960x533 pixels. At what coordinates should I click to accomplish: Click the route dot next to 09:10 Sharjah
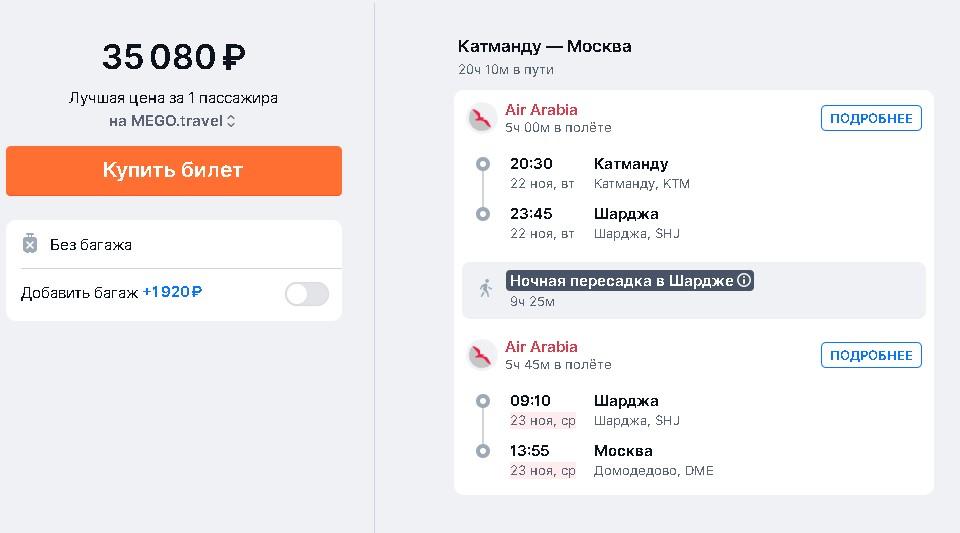pos(483,401)
